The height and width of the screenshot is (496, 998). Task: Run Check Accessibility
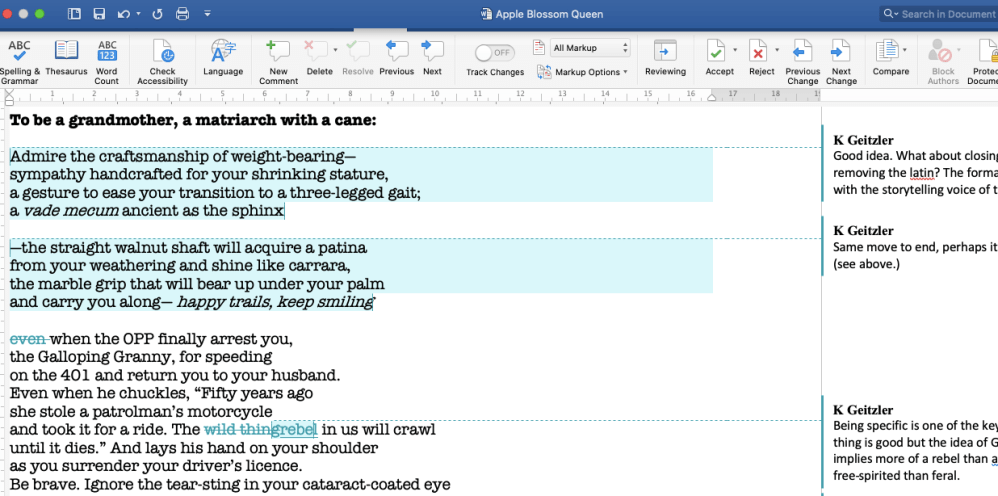pyautogui.click(x=162, y=60)
